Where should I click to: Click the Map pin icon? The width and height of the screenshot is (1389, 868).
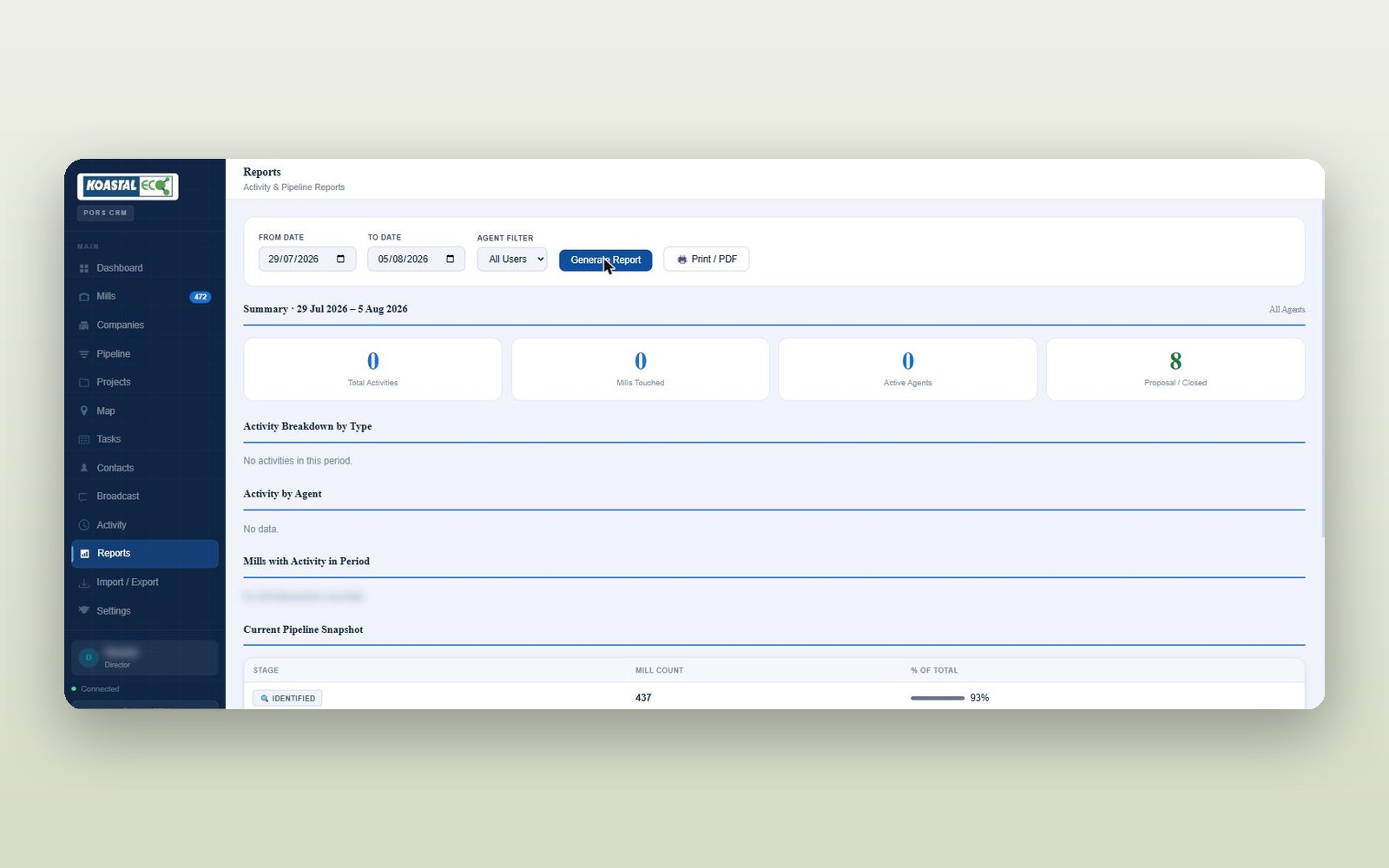(84, 411)
